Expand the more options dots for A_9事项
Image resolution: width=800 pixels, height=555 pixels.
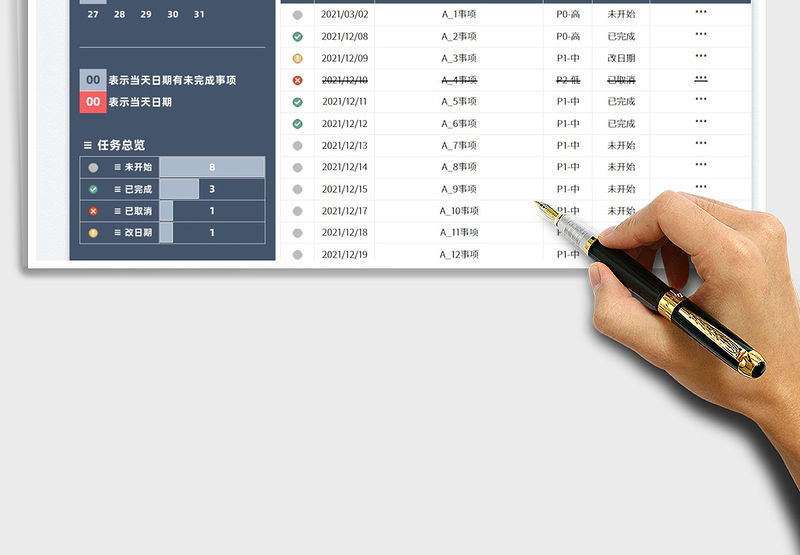pos(700,187)
